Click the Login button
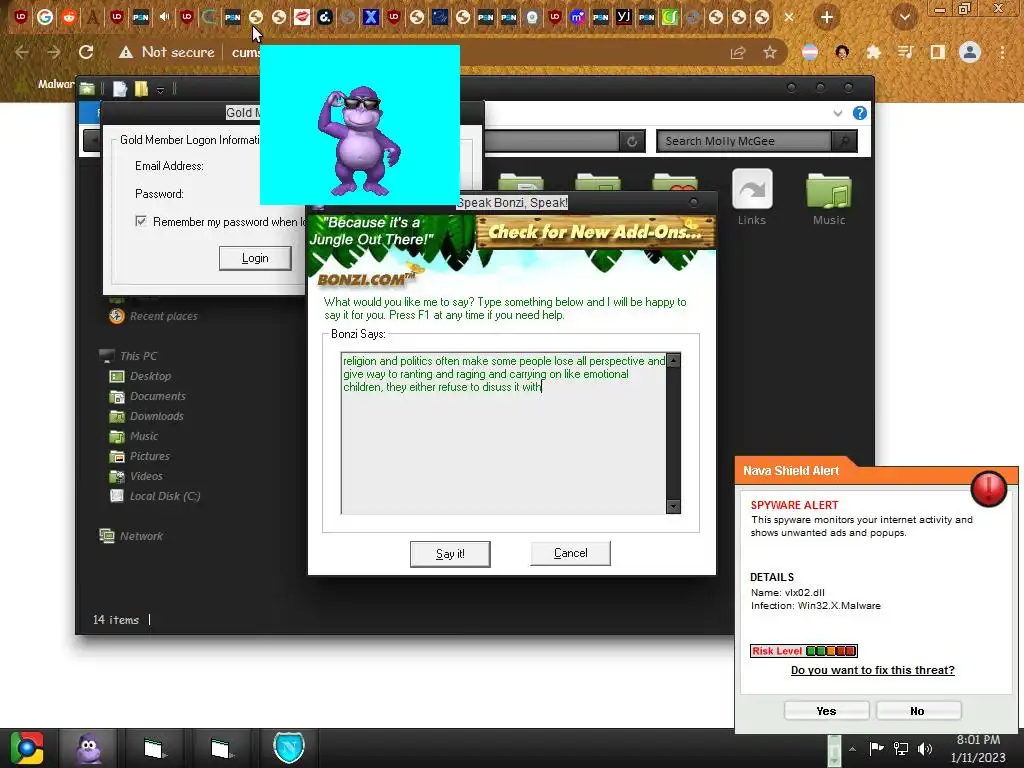This screenshot has height=768, width=1024. 255,258
